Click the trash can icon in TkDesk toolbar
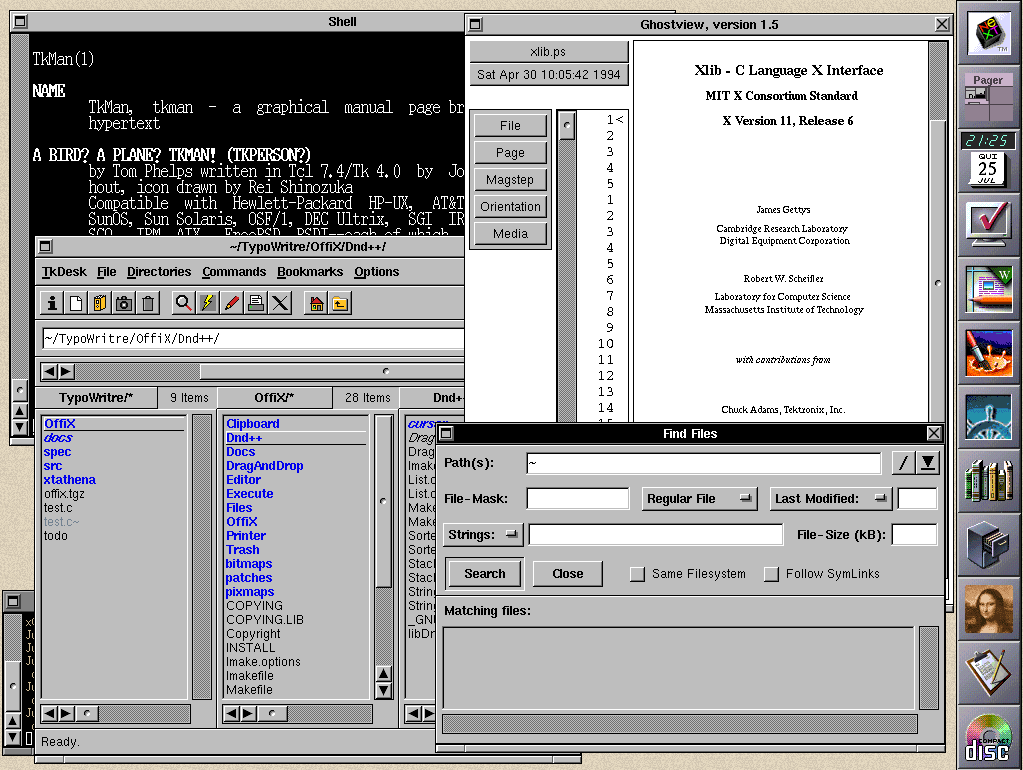 click(148, 303)
